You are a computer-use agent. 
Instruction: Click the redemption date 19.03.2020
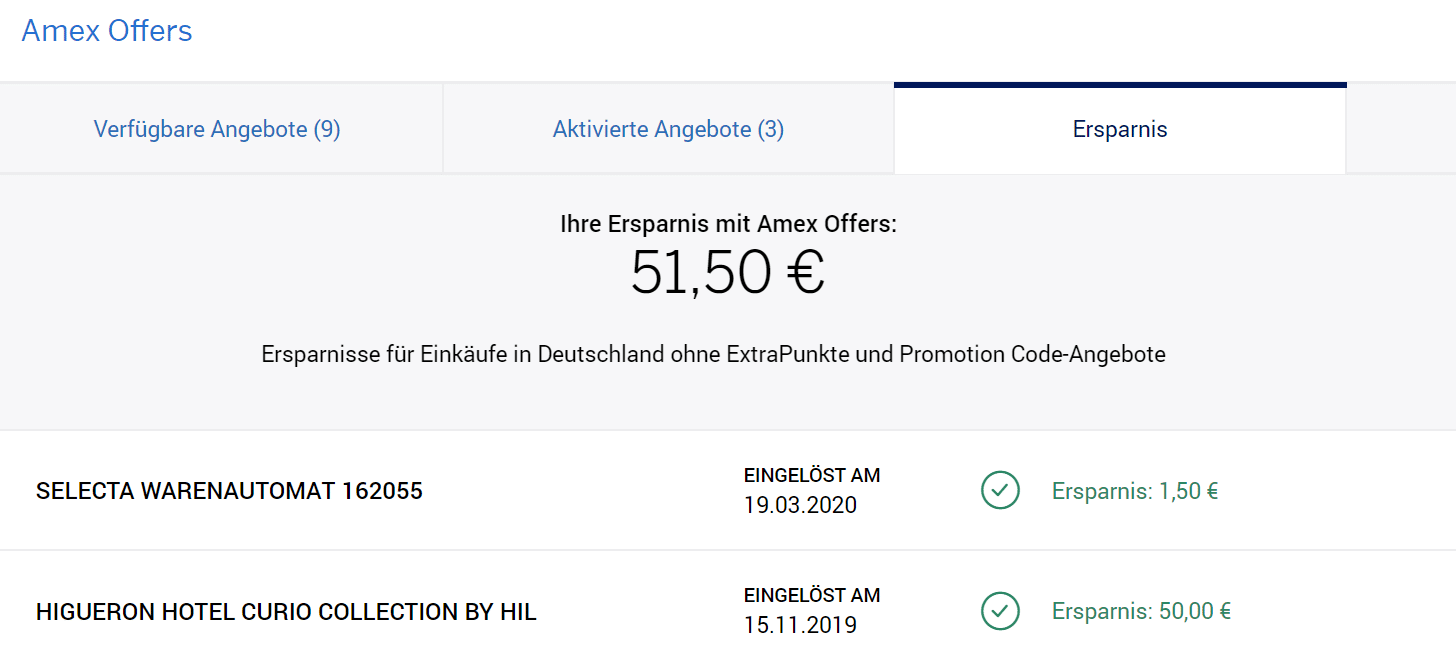(800, 505)
